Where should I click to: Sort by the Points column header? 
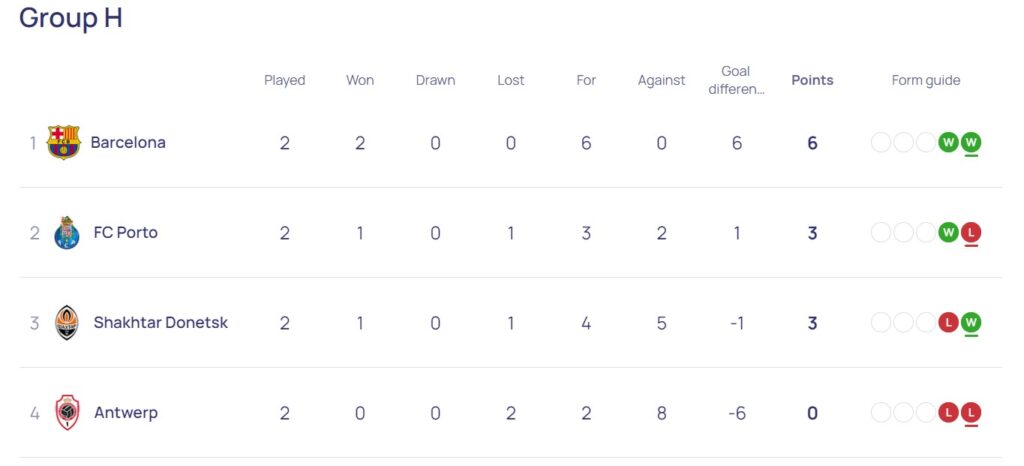(812, 80)
